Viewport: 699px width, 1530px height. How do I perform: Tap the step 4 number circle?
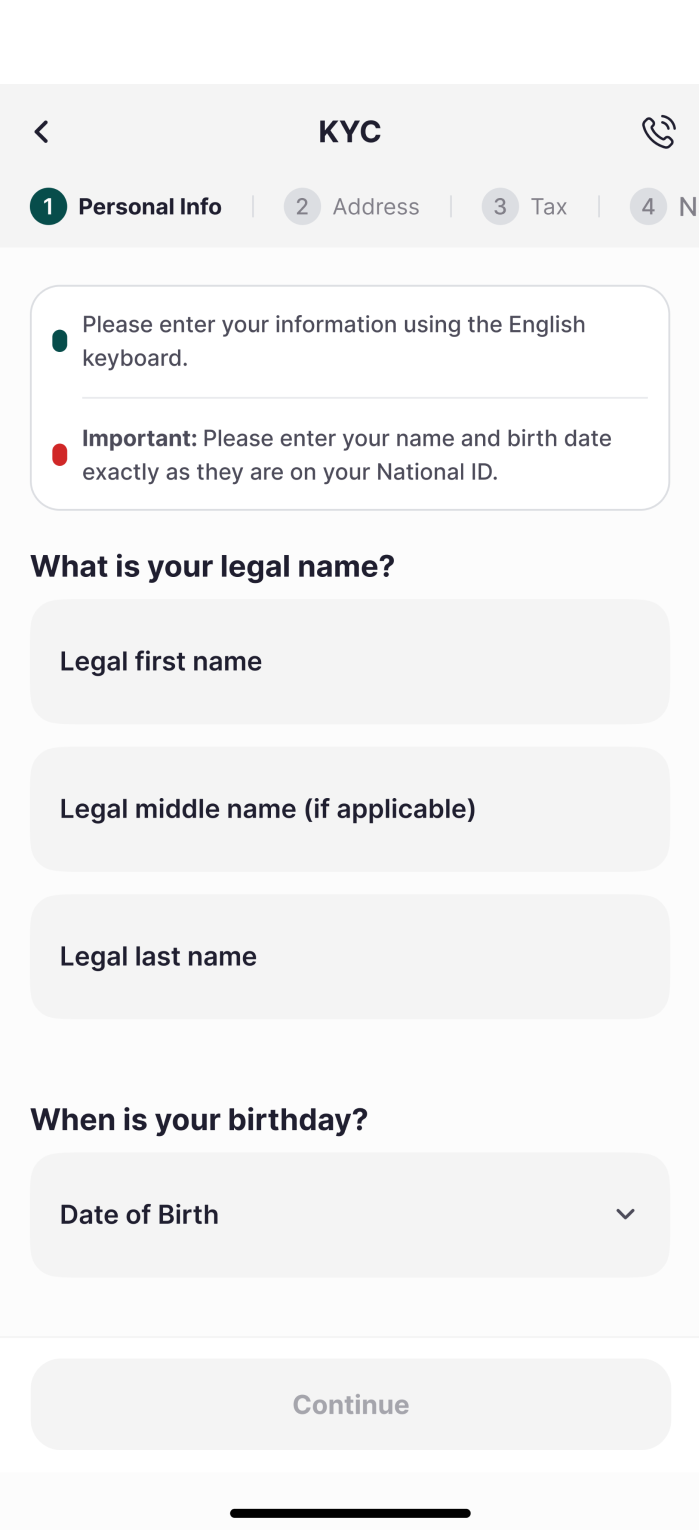[648, 207]
